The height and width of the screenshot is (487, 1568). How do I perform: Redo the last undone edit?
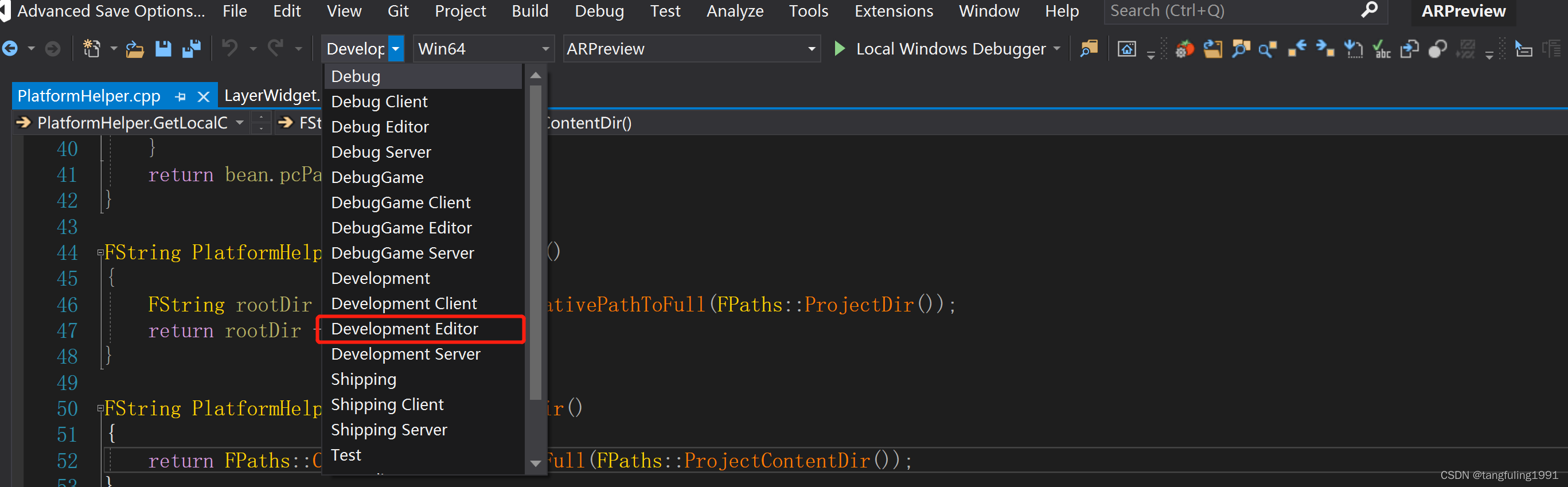[x=276, y=48]
